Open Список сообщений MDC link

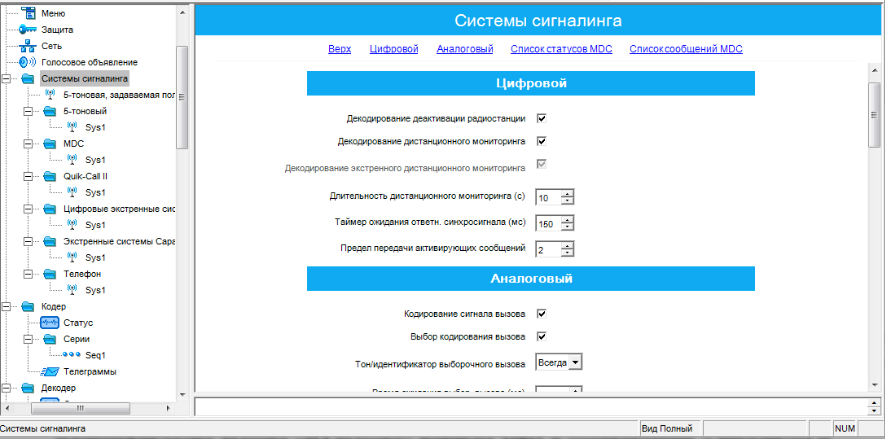click(686, 49)
